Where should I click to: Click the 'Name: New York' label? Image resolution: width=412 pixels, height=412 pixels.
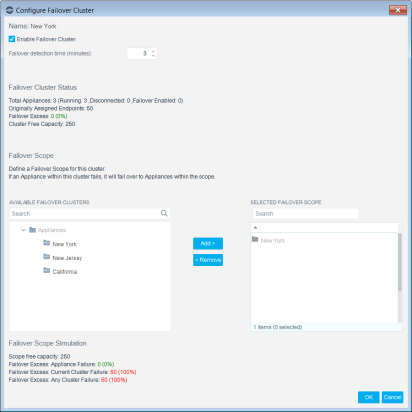tap(32, 26)
